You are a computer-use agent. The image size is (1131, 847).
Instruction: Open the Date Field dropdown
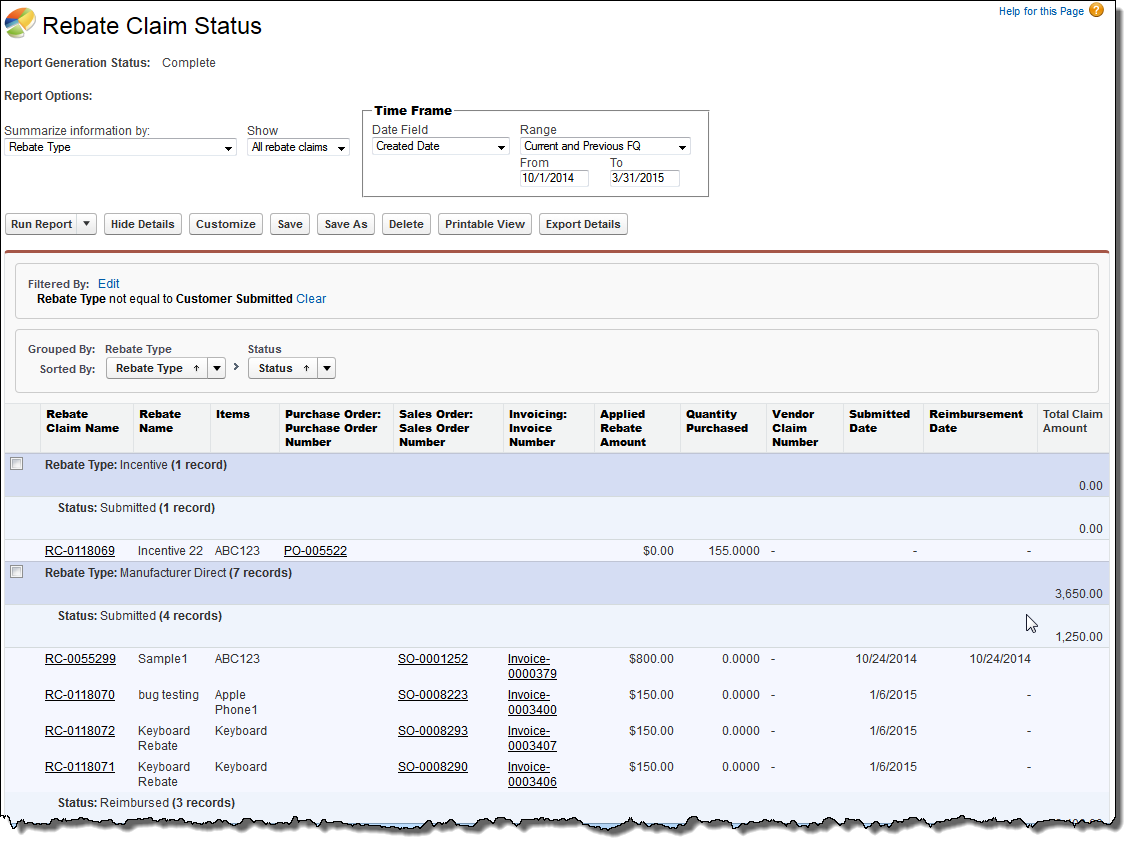(x=440, y=146)
